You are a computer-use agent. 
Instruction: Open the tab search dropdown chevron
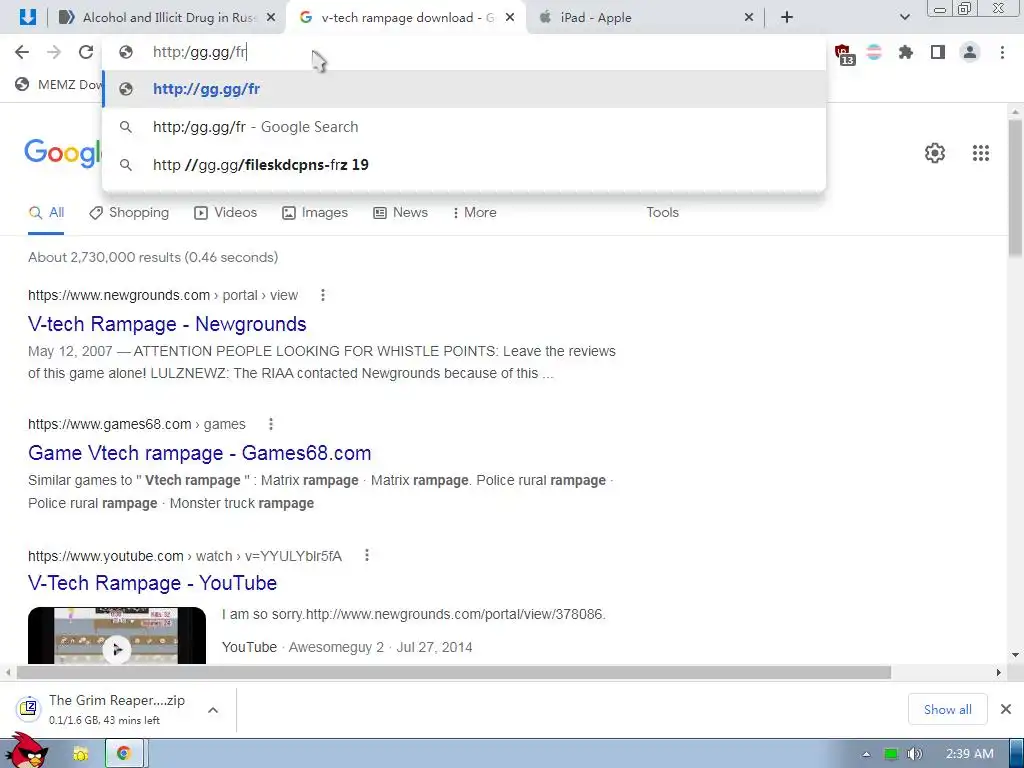coord(904,18)
